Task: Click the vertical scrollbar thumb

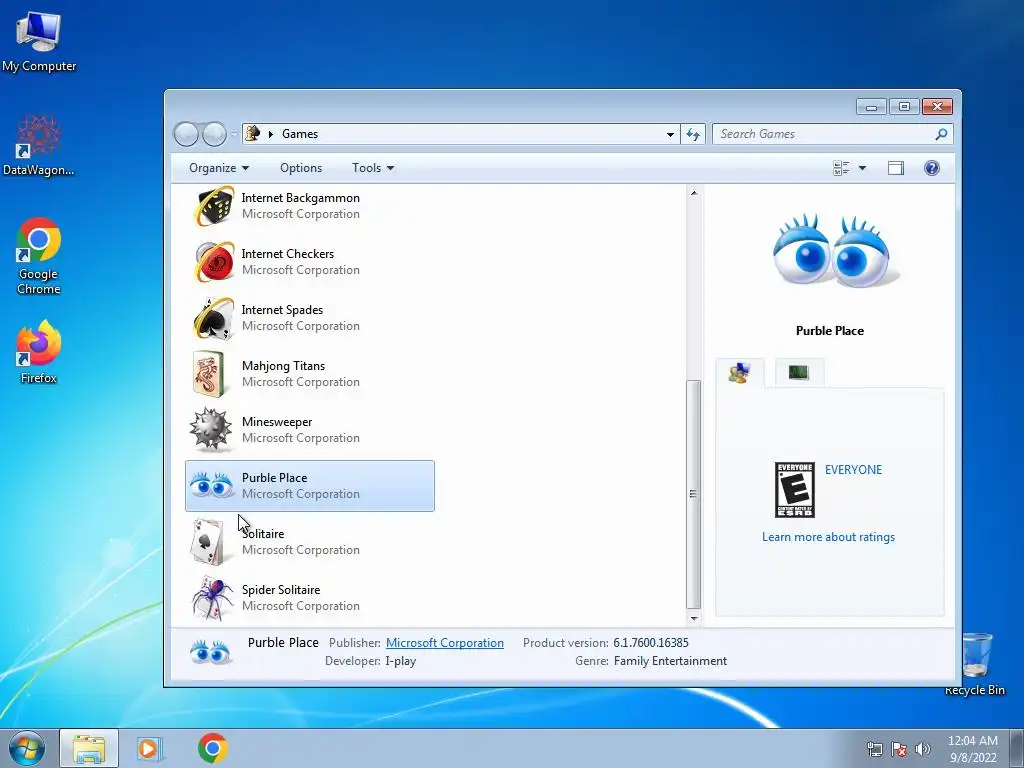Action: (x=694, y=494)
